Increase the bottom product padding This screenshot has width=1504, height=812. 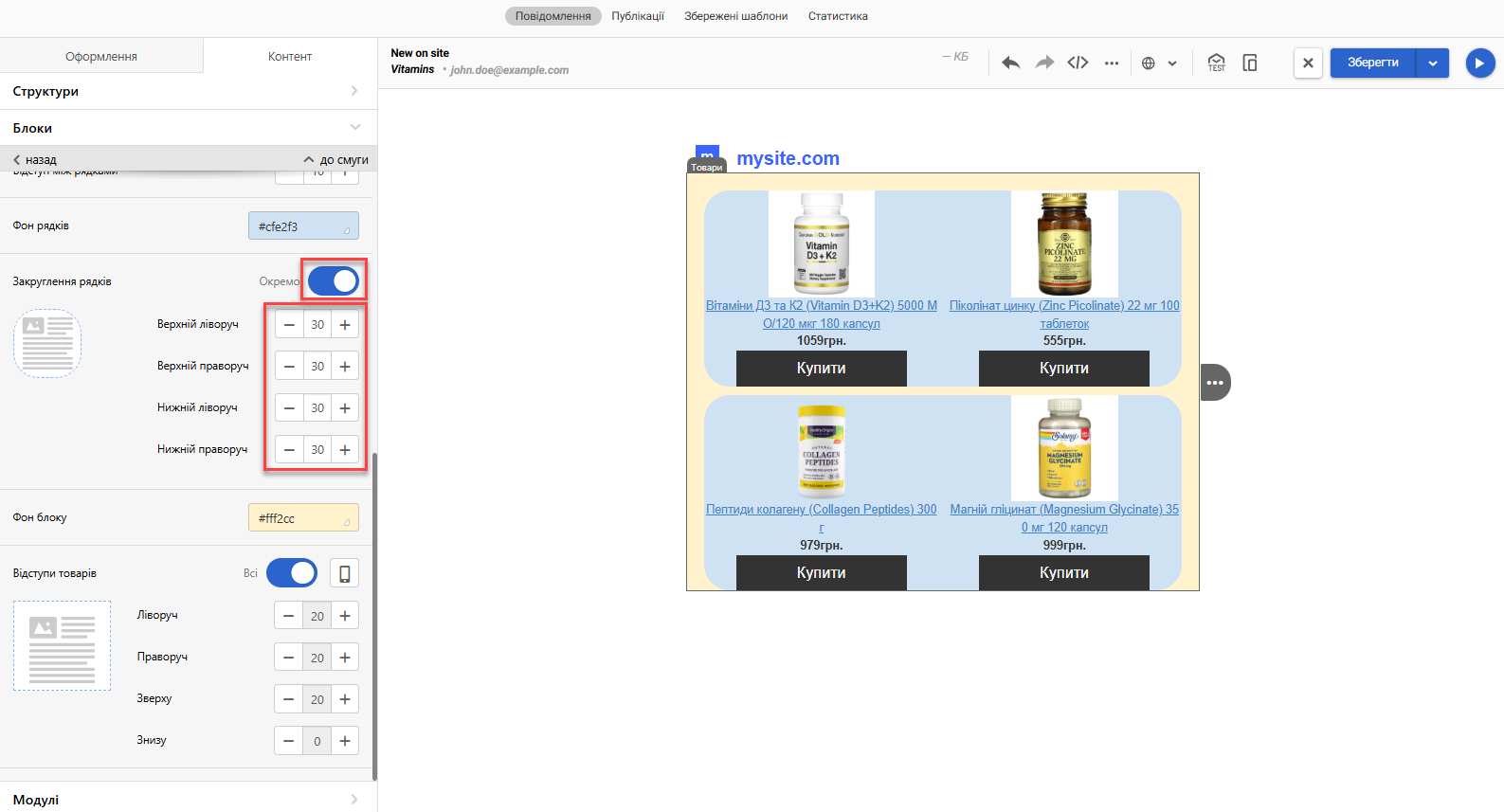point(345,741)
